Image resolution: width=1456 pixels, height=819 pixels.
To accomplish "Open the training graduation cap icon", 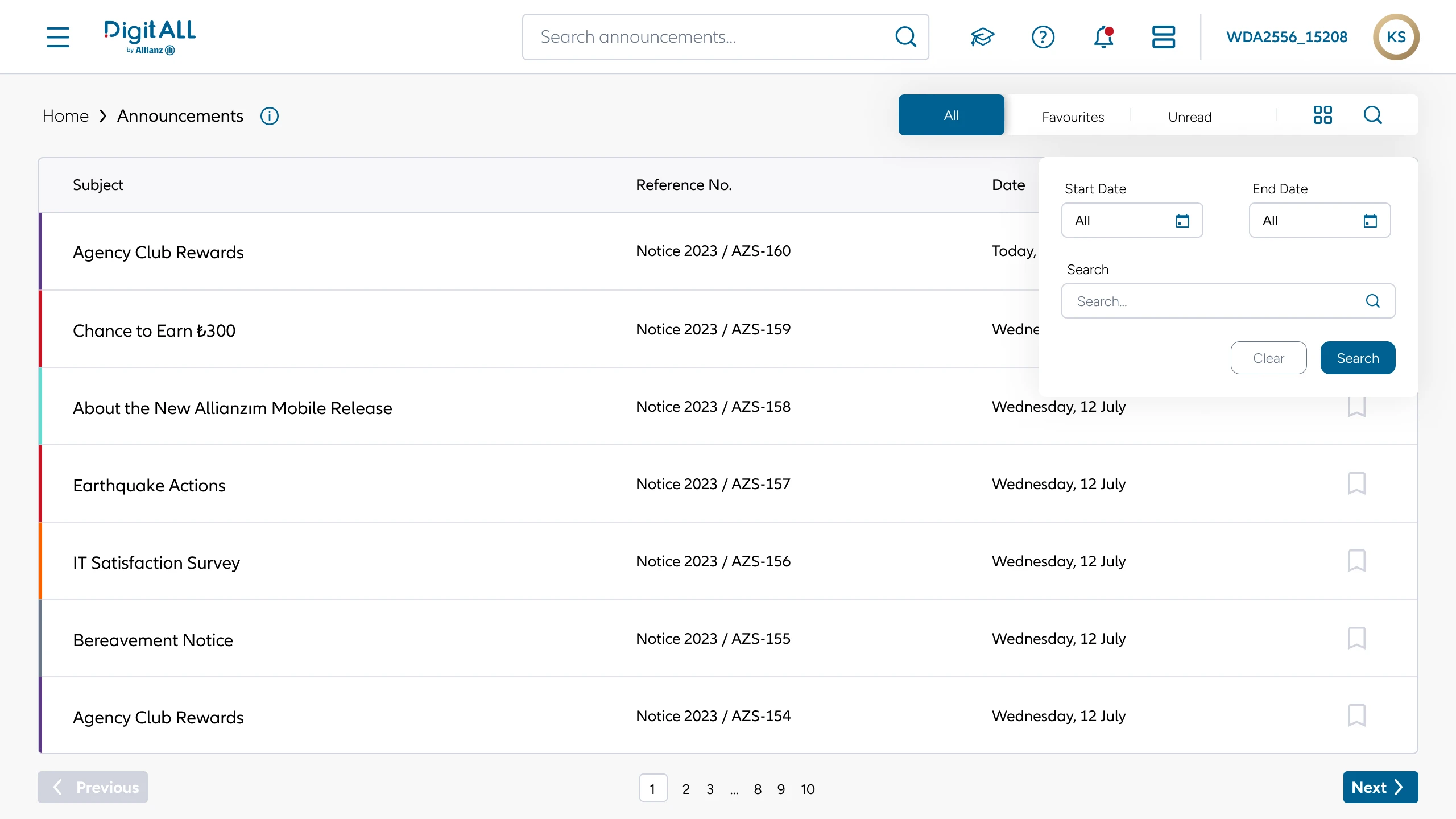I will click(982, 37).
